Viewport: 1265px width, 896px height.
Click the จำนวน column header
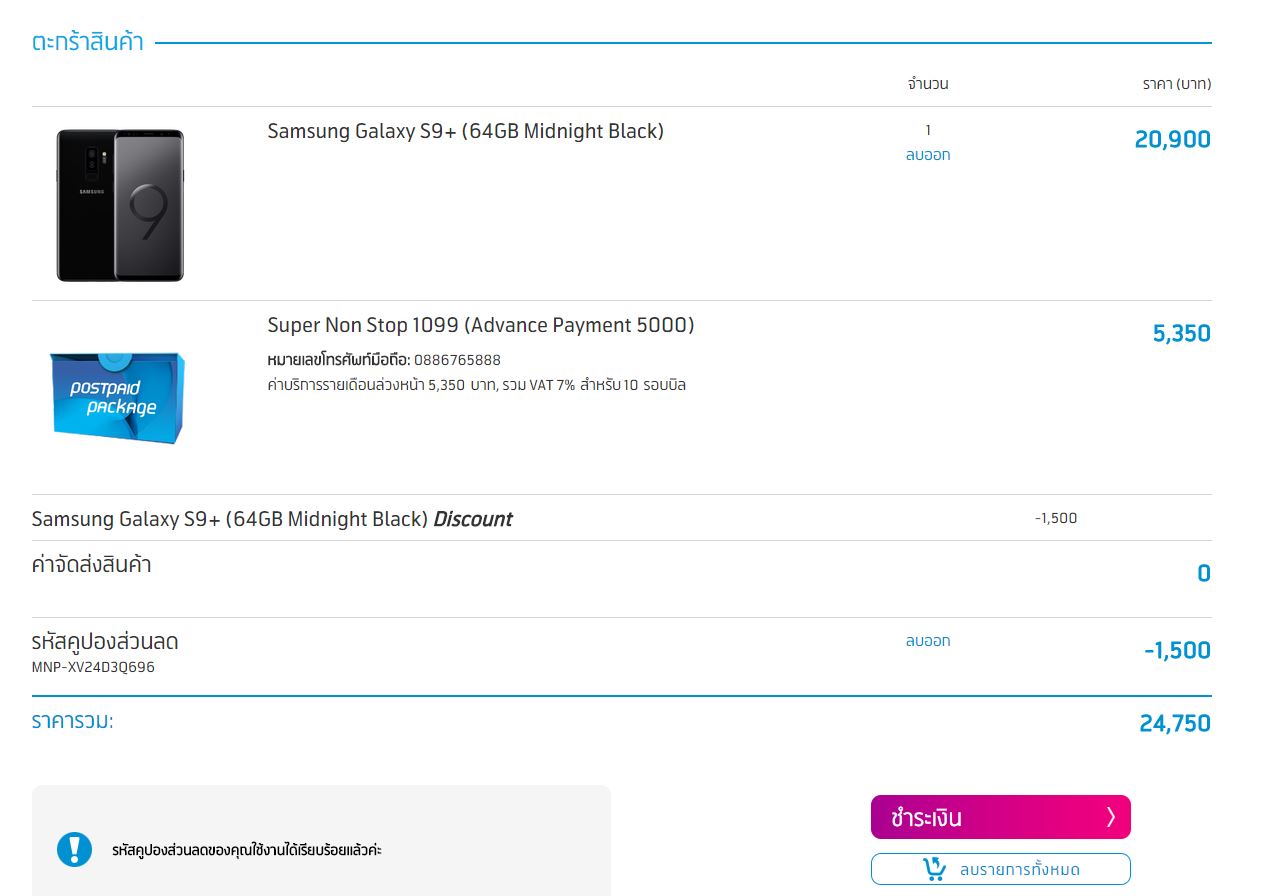click(928, 84)
